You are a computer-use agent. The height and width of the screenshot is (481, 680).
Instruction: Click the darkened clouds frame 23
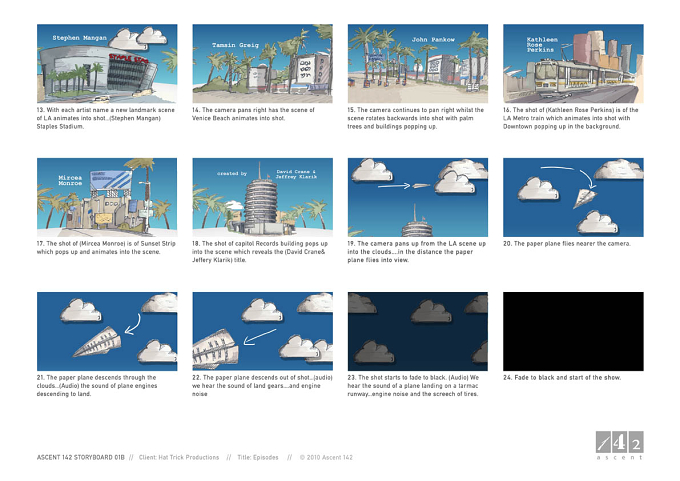418,331
